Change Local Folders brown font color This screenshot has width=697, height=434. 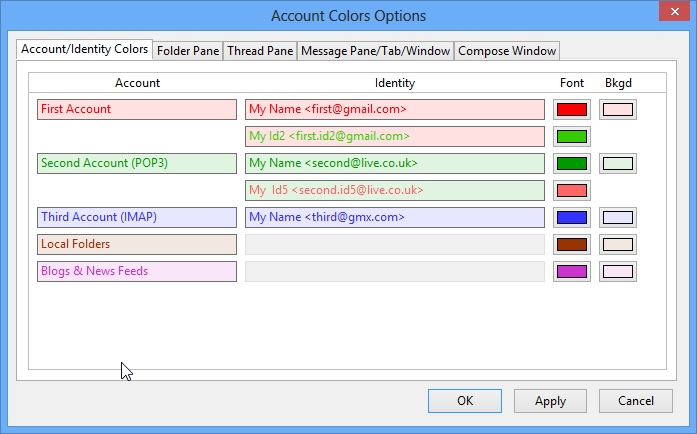click(572, 245)
